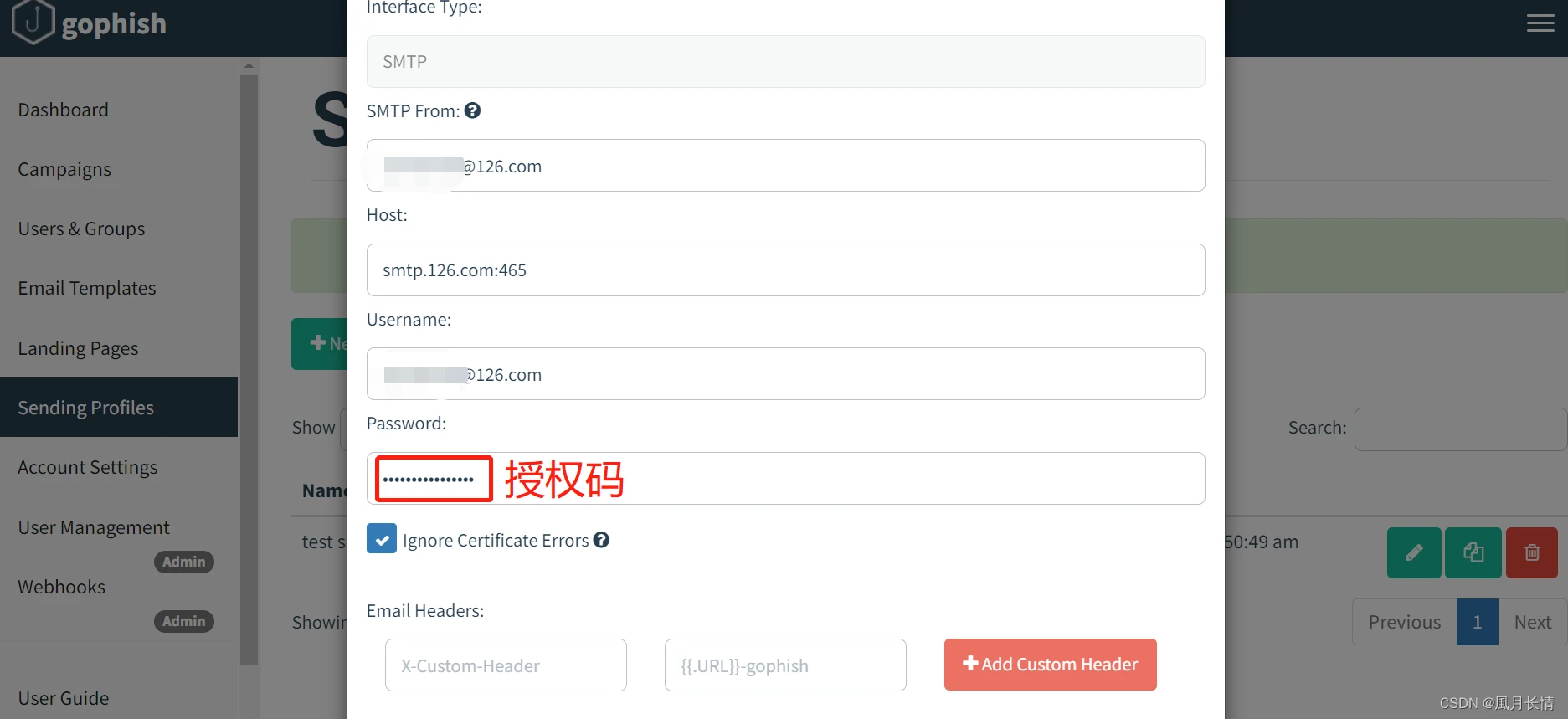Click the X-Custom-Header name field
Viewport: 1568px width, 719px height.
tap(506, 665)
